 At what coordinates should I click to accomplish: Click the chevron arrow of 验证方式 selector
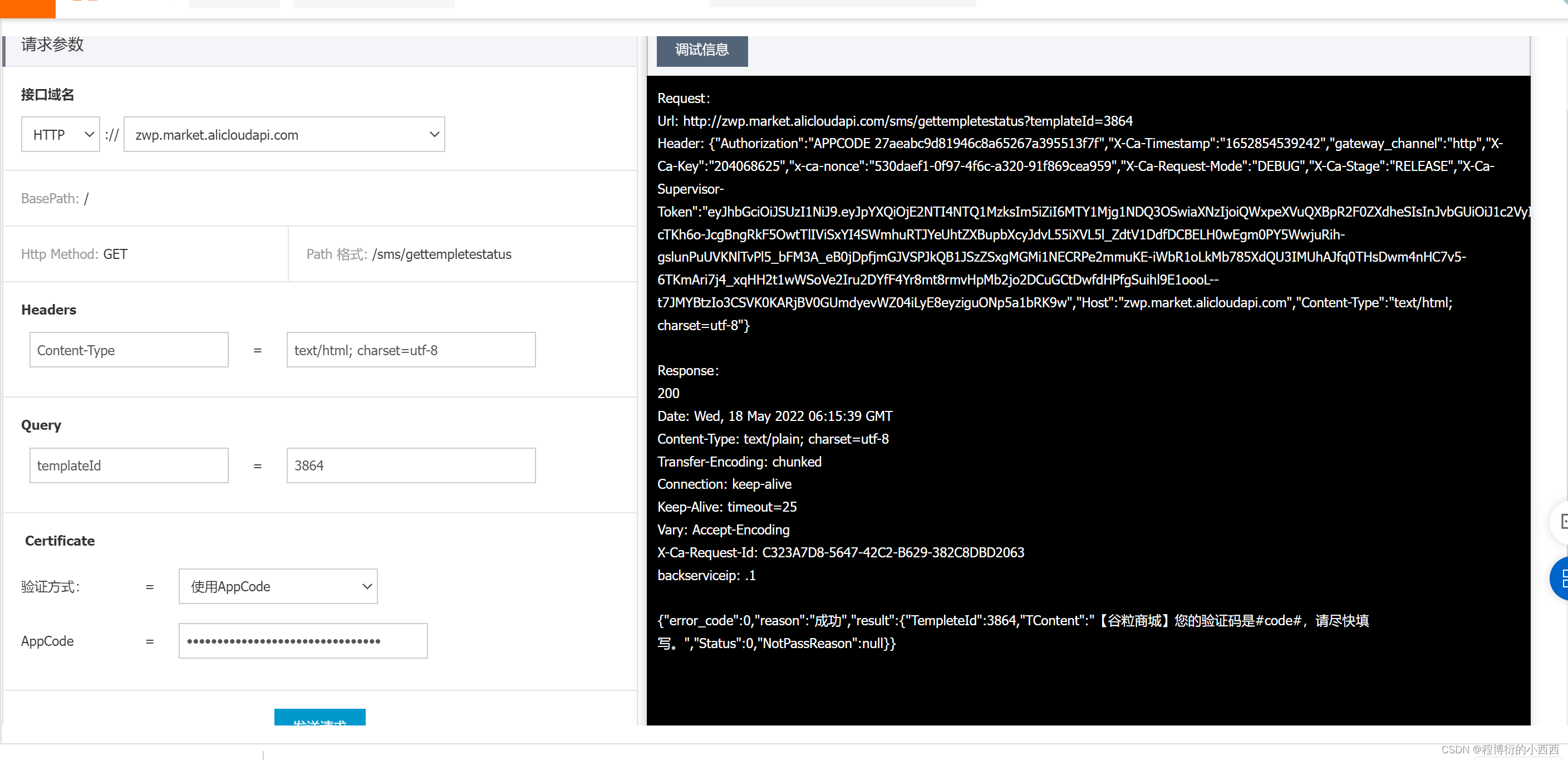[367, 586]
